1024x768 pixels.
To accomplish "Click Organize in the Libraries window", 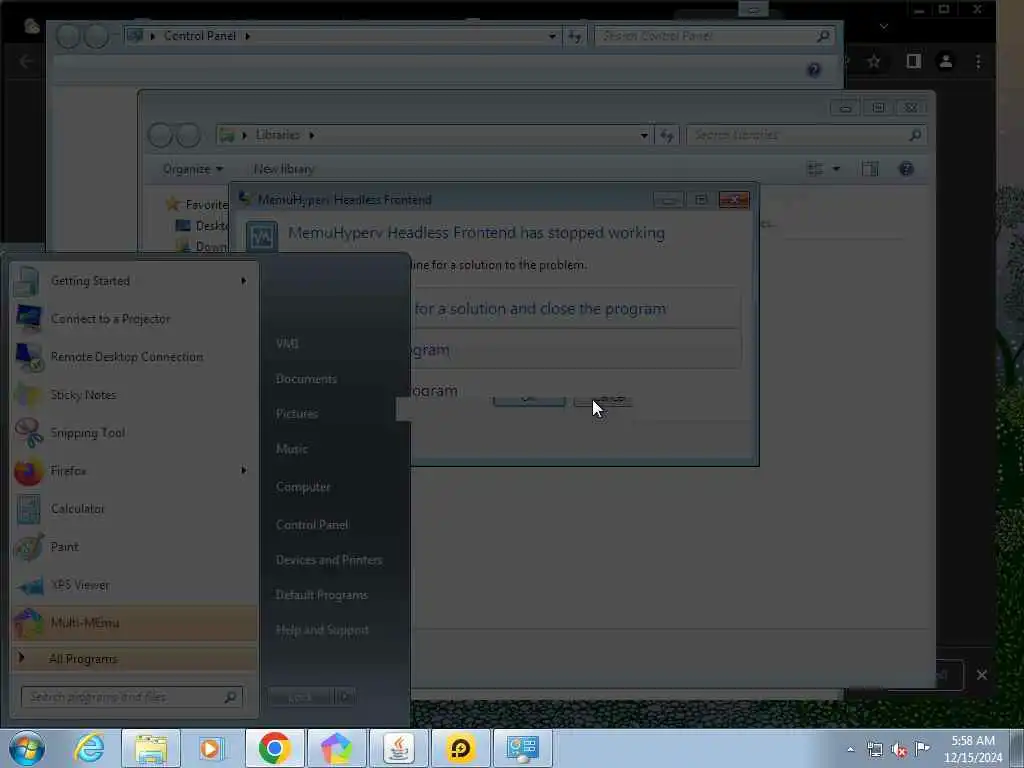I will [x=193, y=169].
